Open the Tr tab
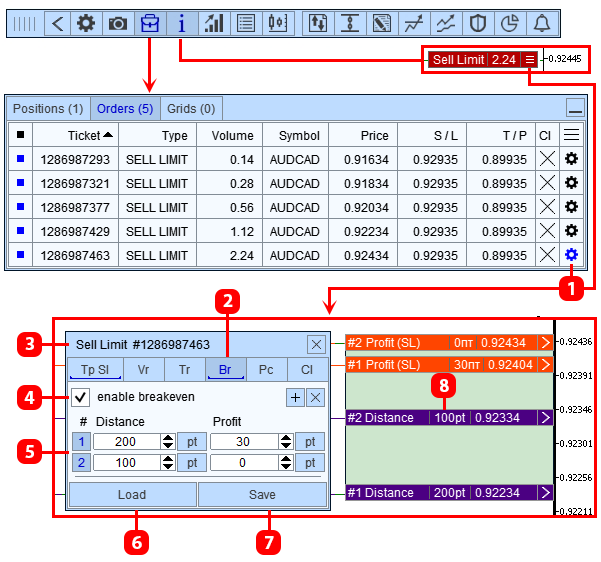The width and height of the screenshot is (601, 562). pos(184,370)
